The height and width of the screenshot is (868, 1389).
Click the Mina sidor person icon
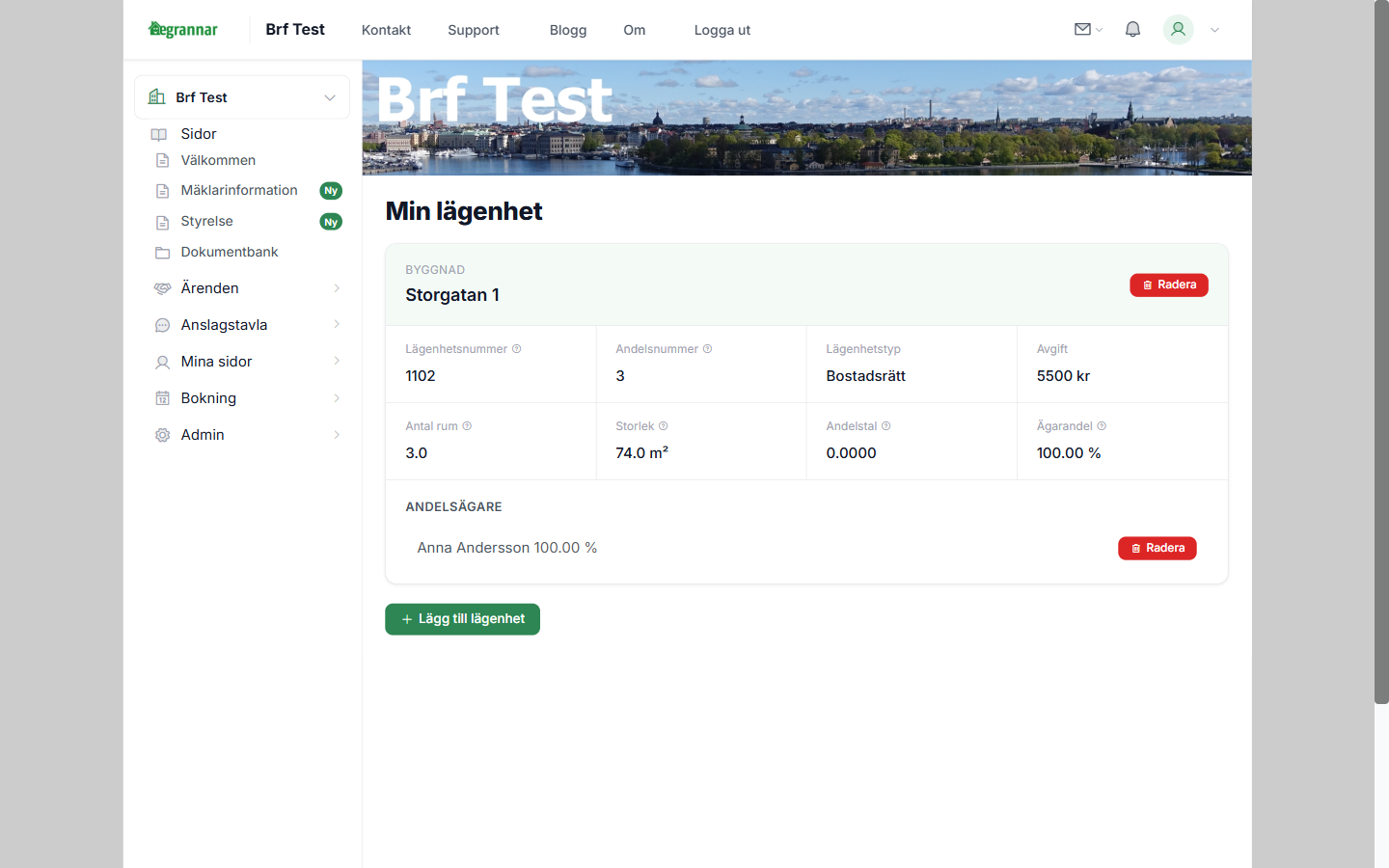coord(162,362)
